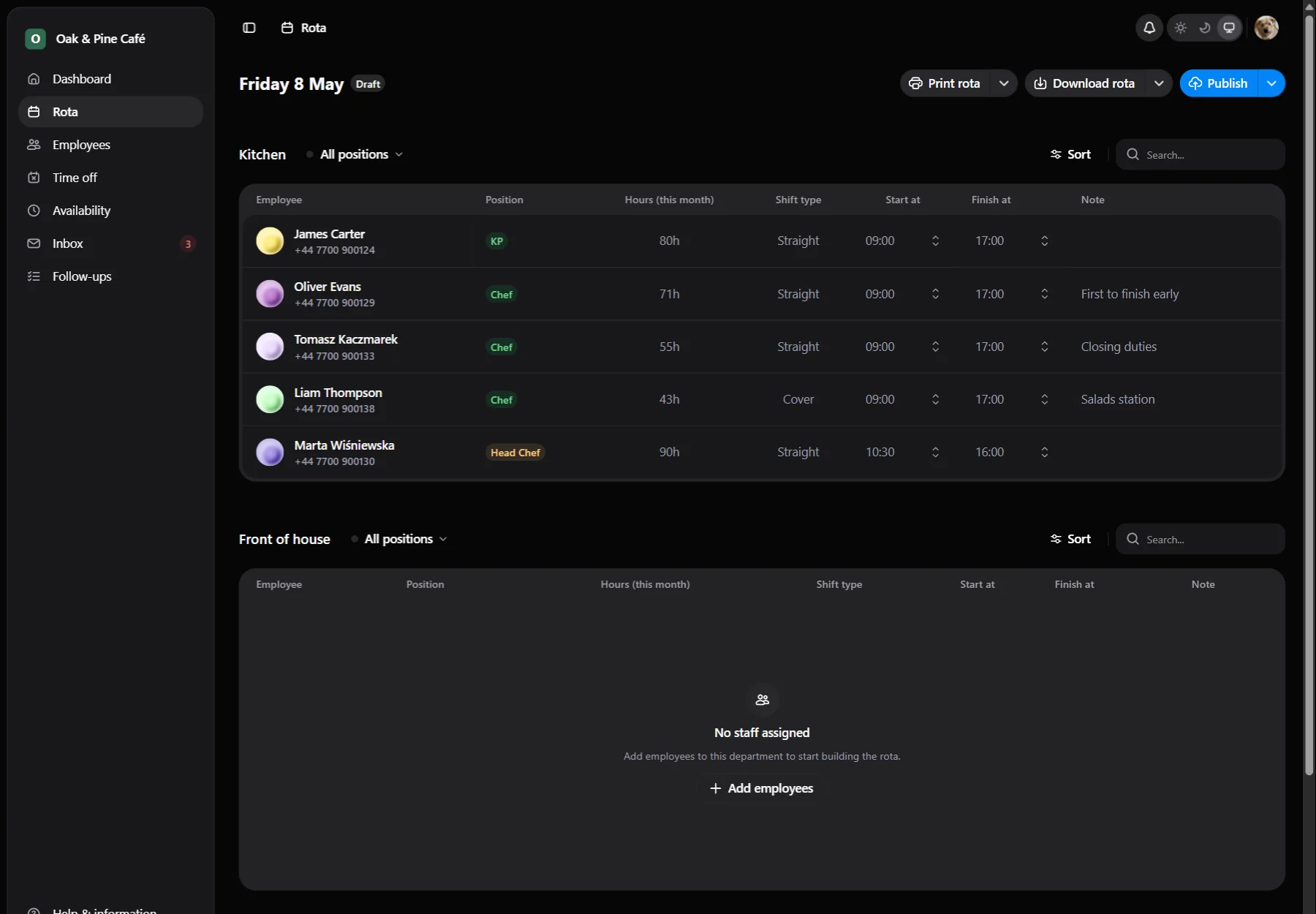Add employees to Front of house

(x=761, y=788)
